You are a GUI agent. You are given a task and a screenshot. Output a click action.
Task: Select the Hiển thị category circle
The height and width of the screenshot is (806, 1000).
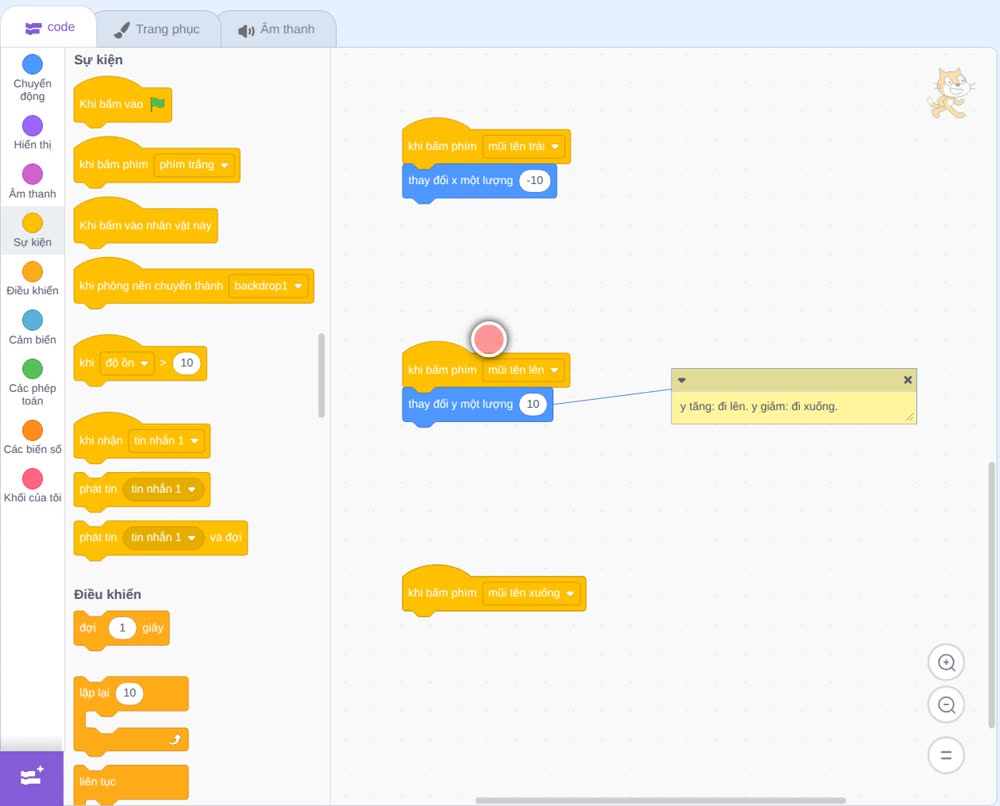(33, 126)
